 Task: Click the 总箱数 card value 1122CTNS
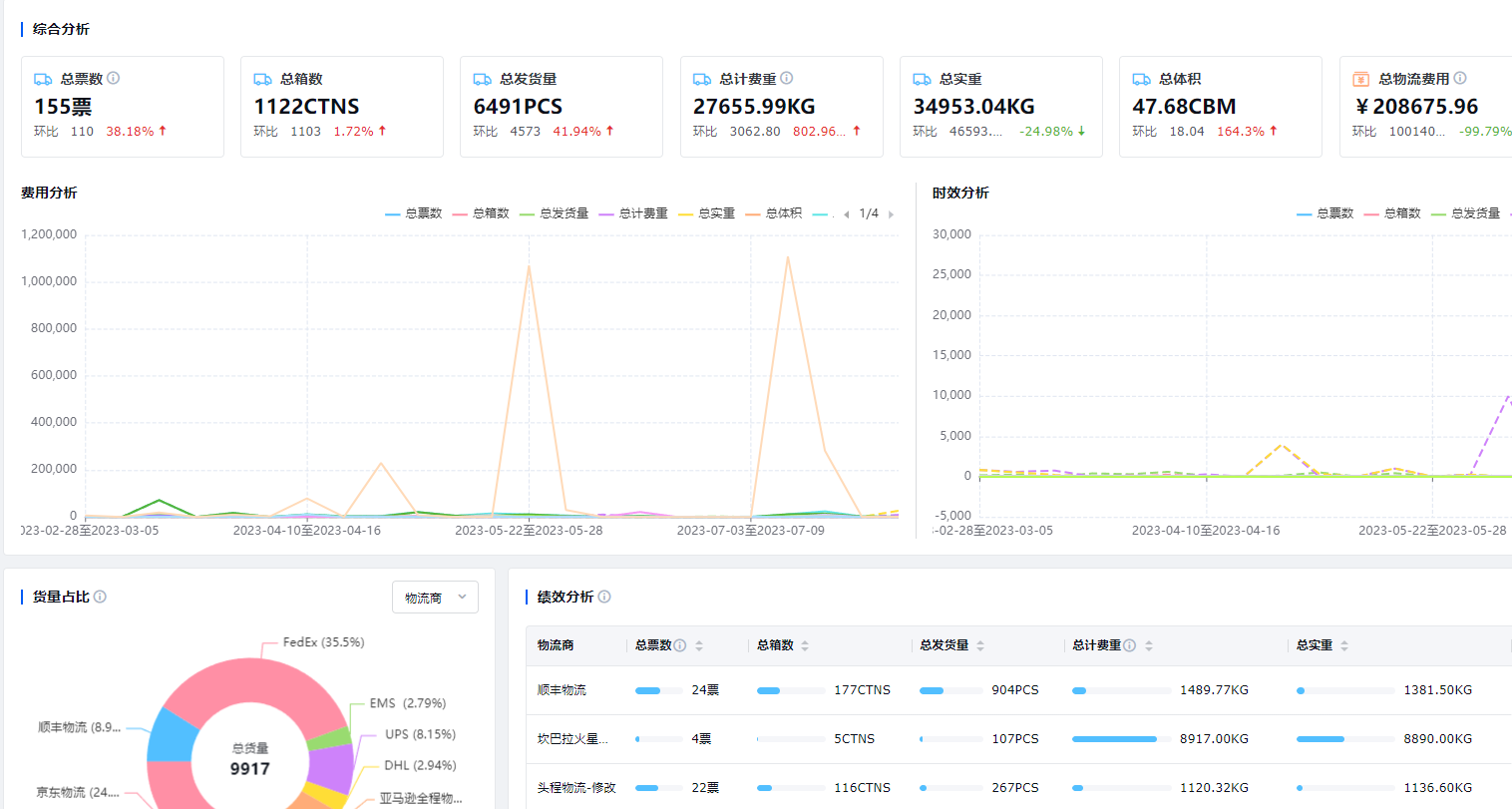coord(306,107)
